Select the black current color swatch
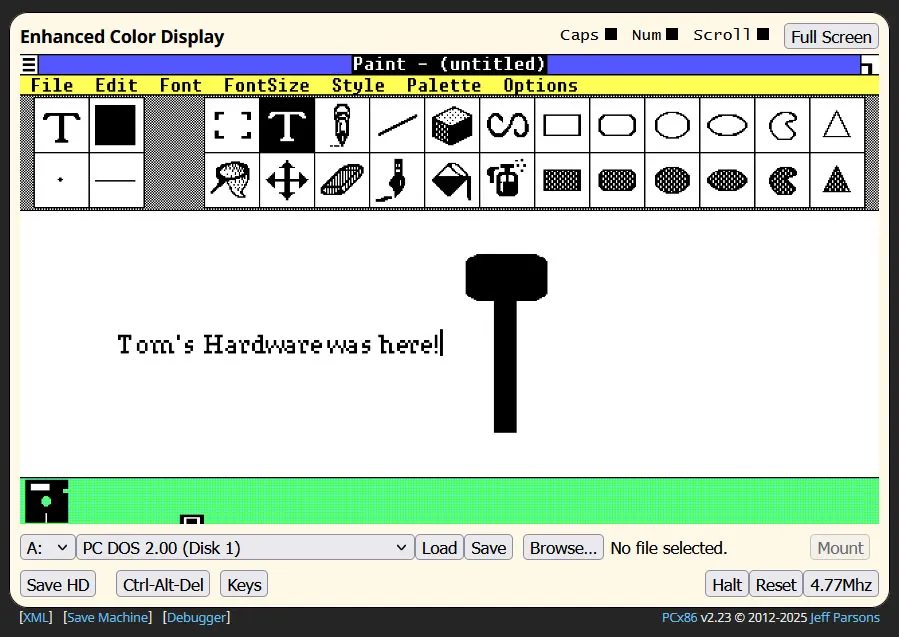Screen dimensions: 899x637 [x=116, y=125]
